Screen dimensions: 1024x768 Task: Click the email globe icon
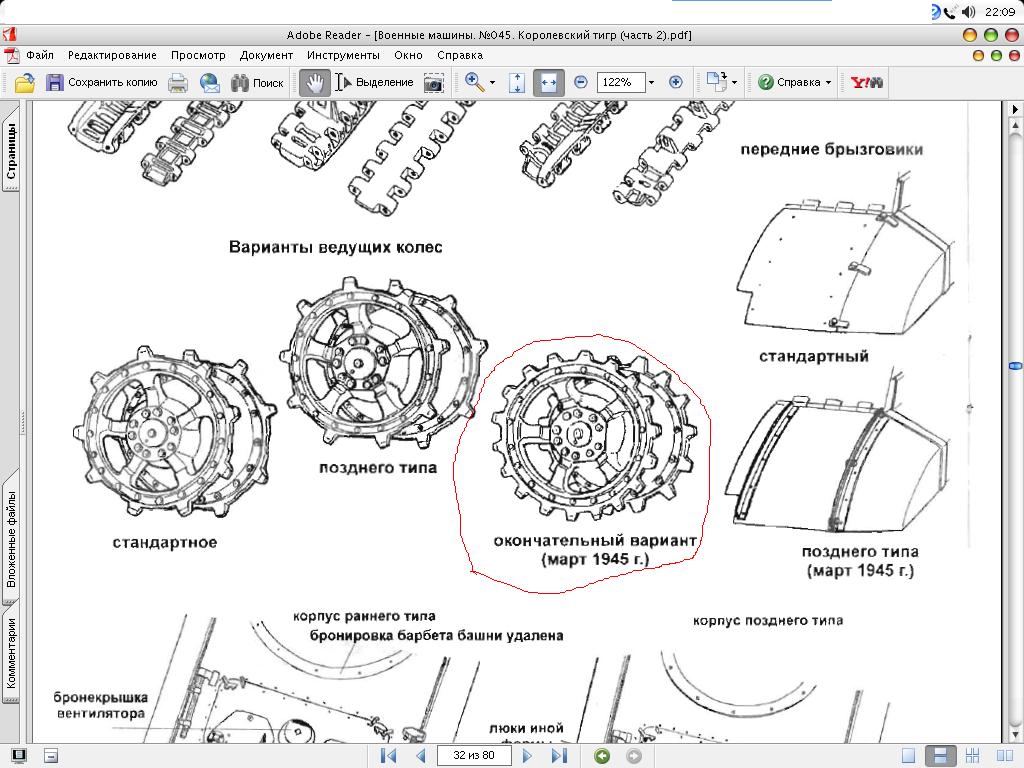point(210,83)
